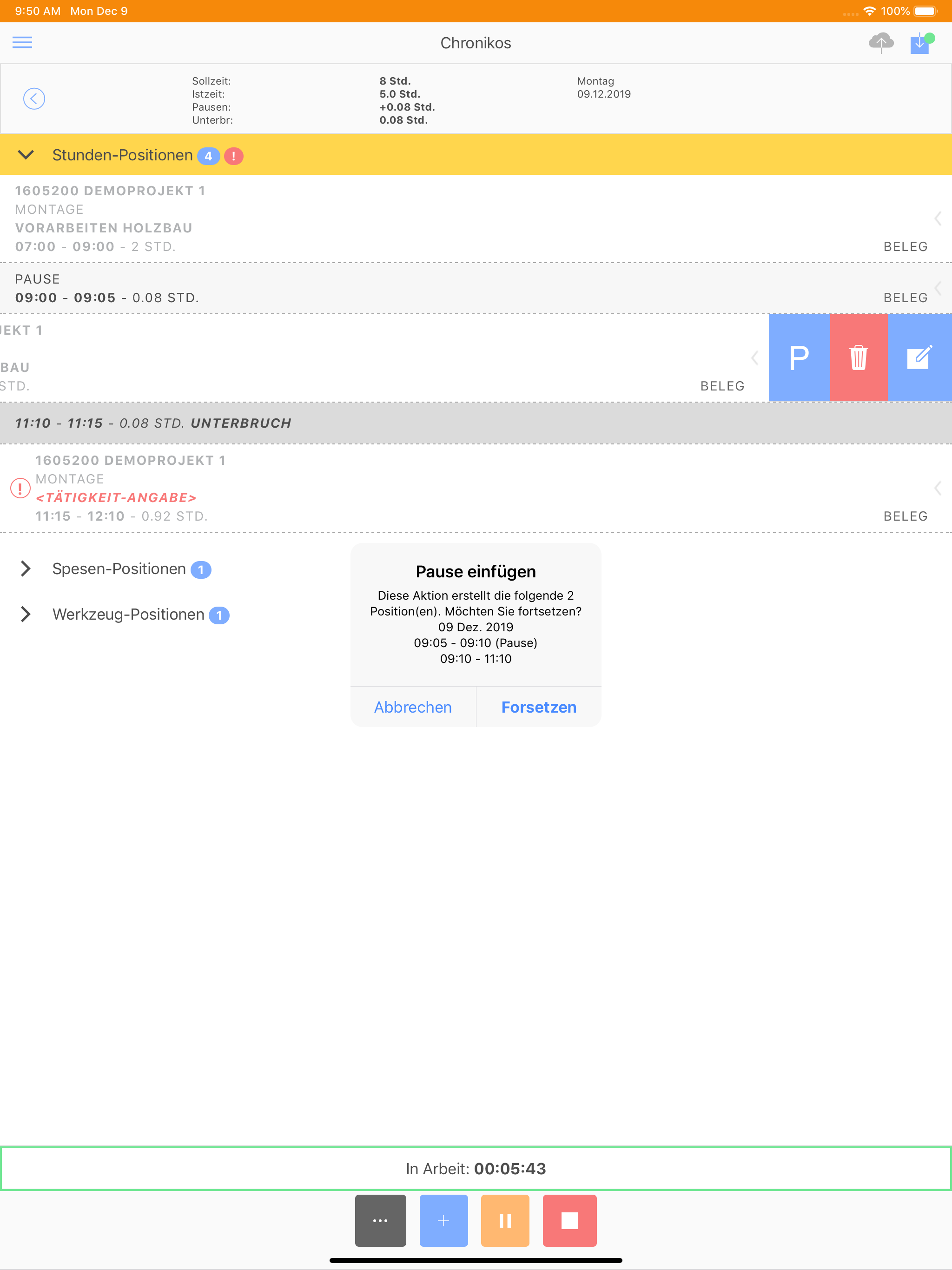Tap the cloud upload icon
This screenshot has width=952, height=1270.
[x=881, y=42]
